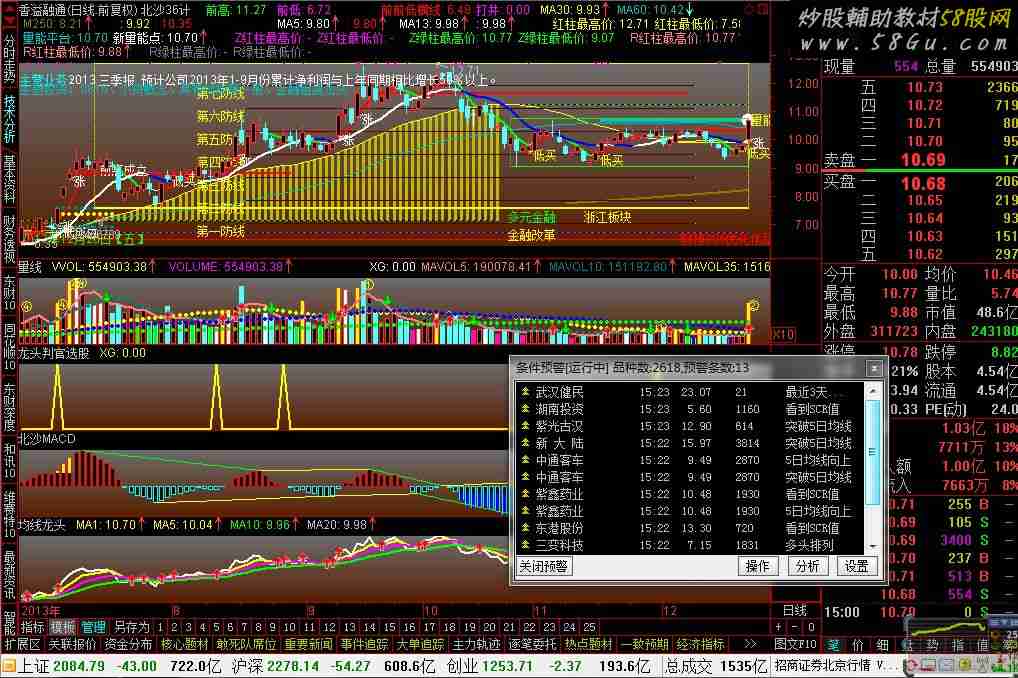This screenshot has height=678, width=1018.
Task: Open the 重要新闻 tab
Action: (x=308, y=644)
